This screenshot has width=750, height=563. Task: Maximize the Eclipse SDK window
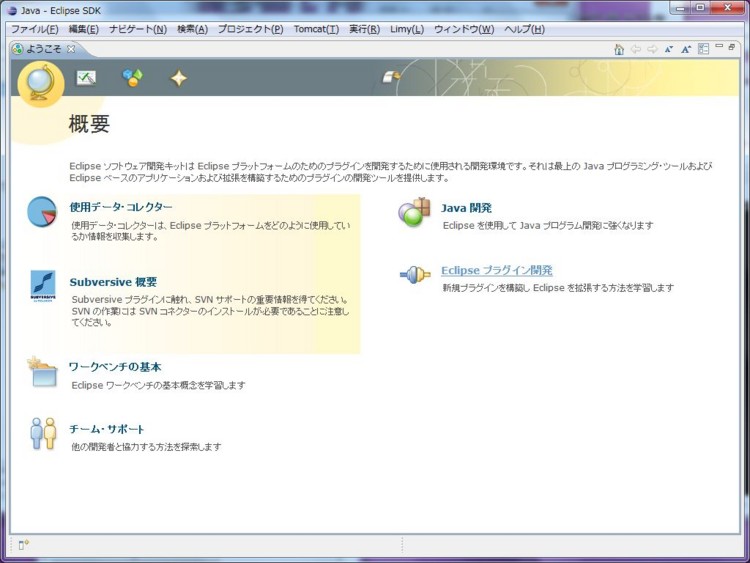pos(700,9)
